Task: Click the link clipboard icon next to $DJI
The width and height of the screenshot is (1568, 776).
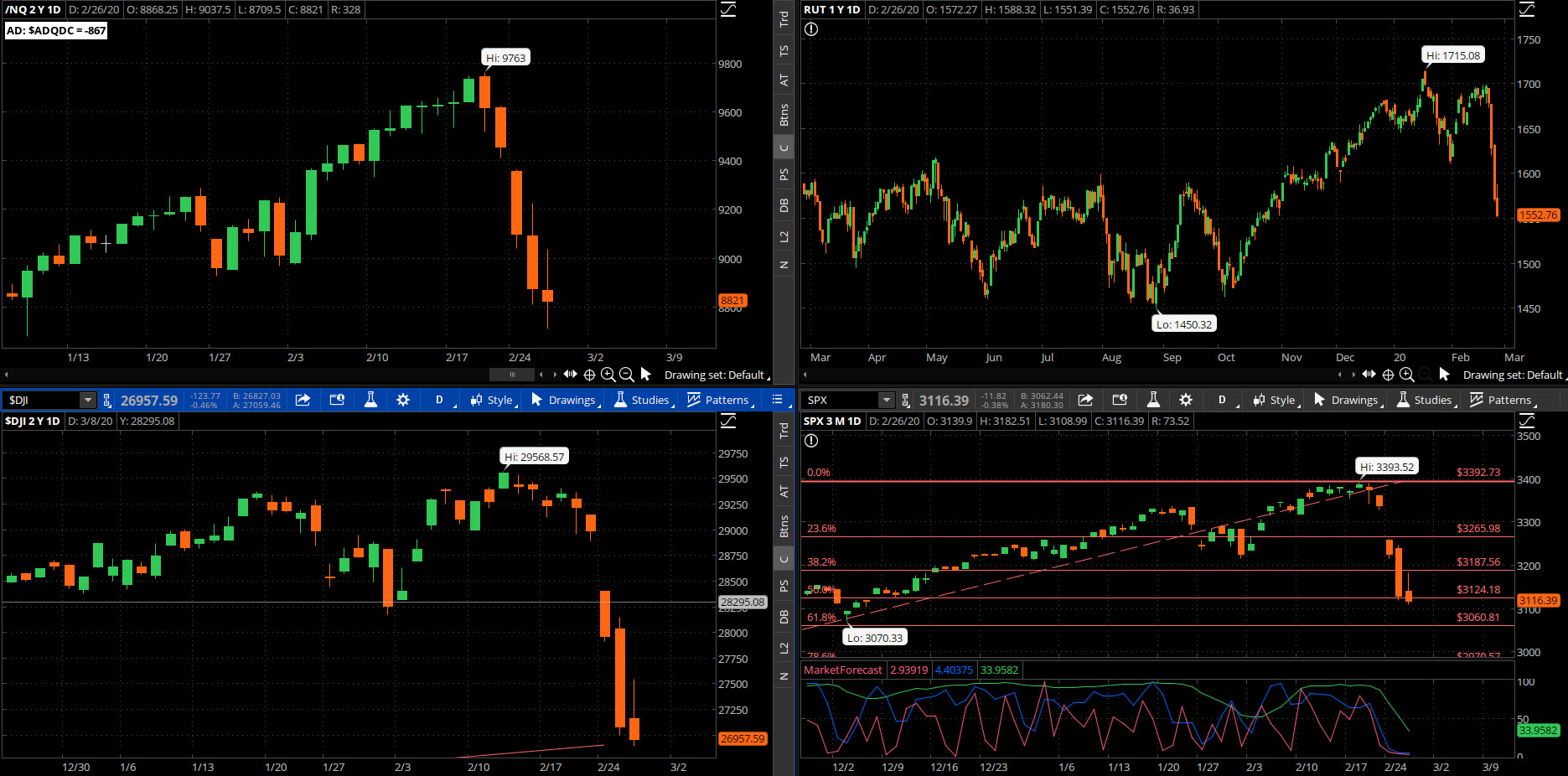Action: coord(106,400)
